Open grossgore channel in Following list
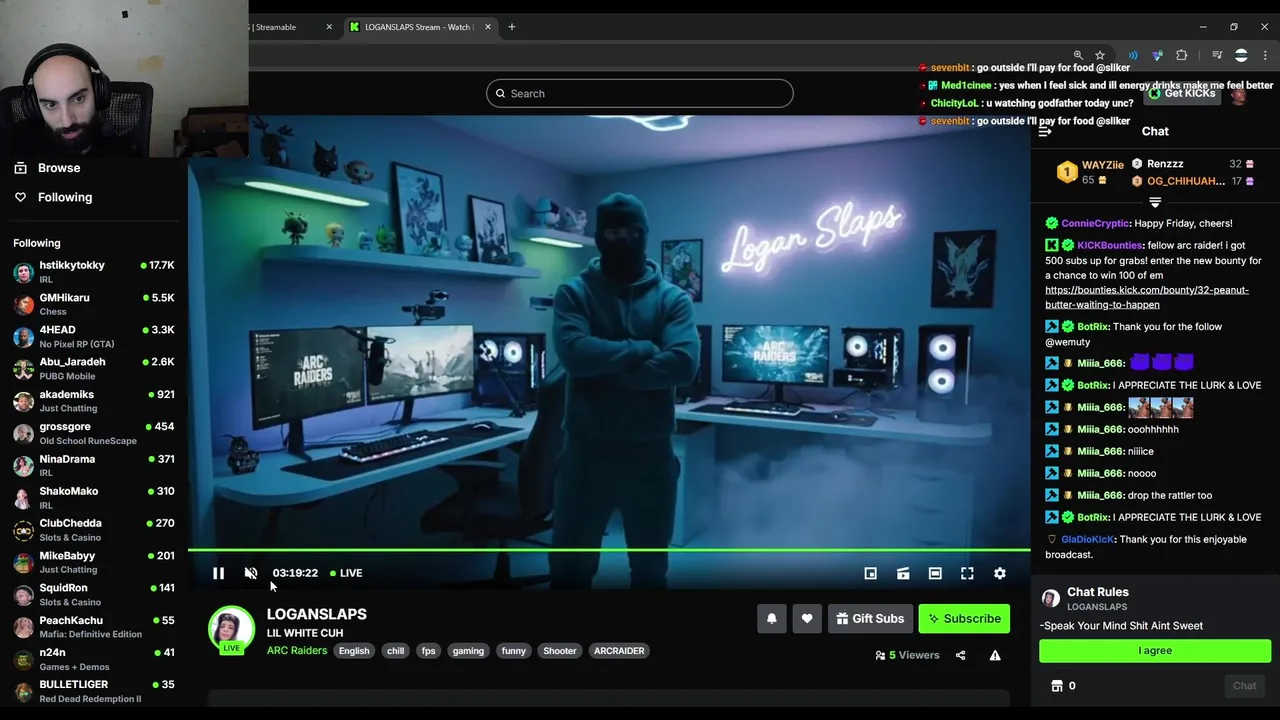This screenshot has height=720, width=1280. [94, 433]
